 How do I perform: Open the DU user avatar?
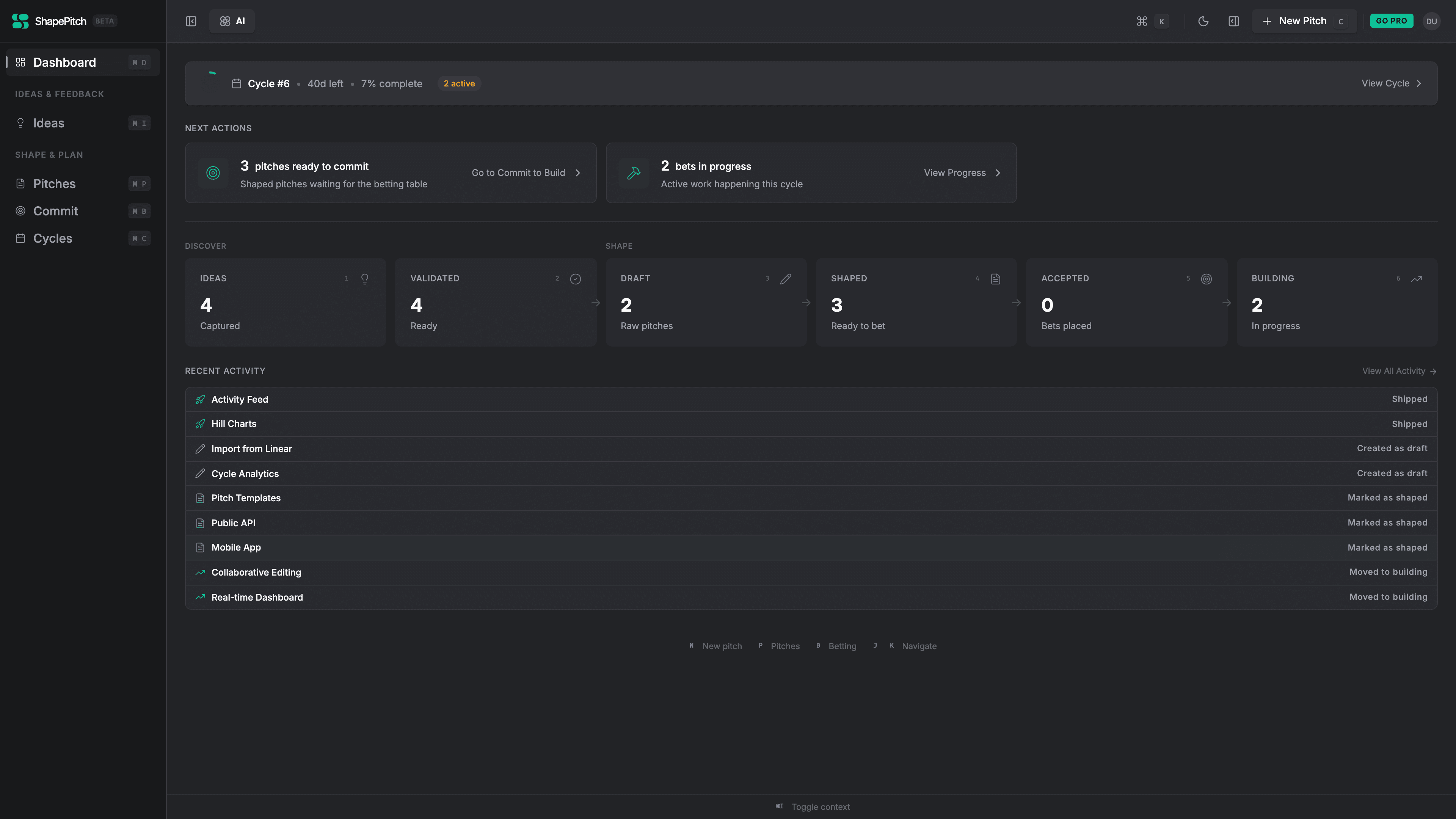(1432, 21)
